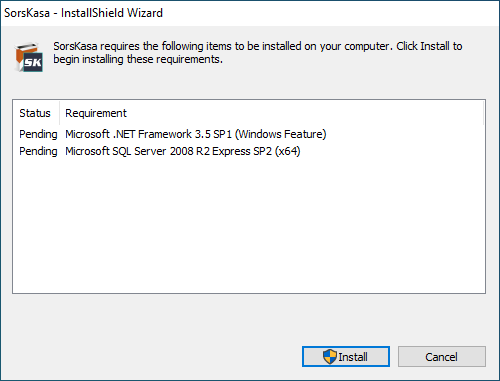The image size is (500, 381).
Task: Click the divider between Status and Requirement headers
Action: [59, 113]
